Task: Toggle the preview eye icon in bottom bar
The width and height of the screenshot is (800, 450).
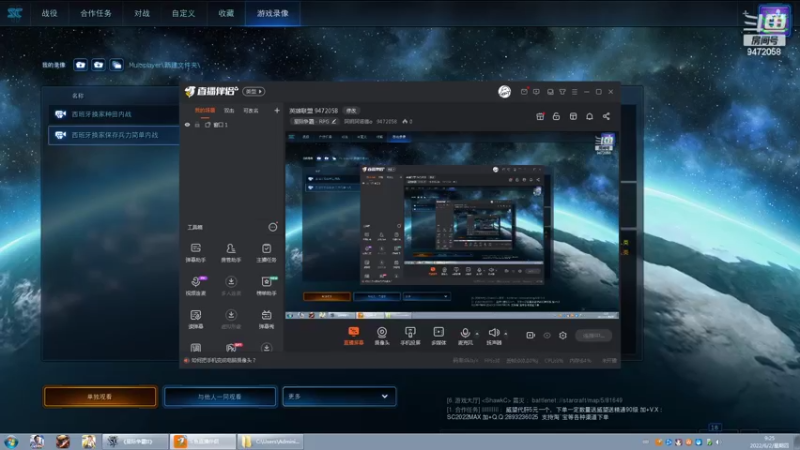Action: coord(547,335)
